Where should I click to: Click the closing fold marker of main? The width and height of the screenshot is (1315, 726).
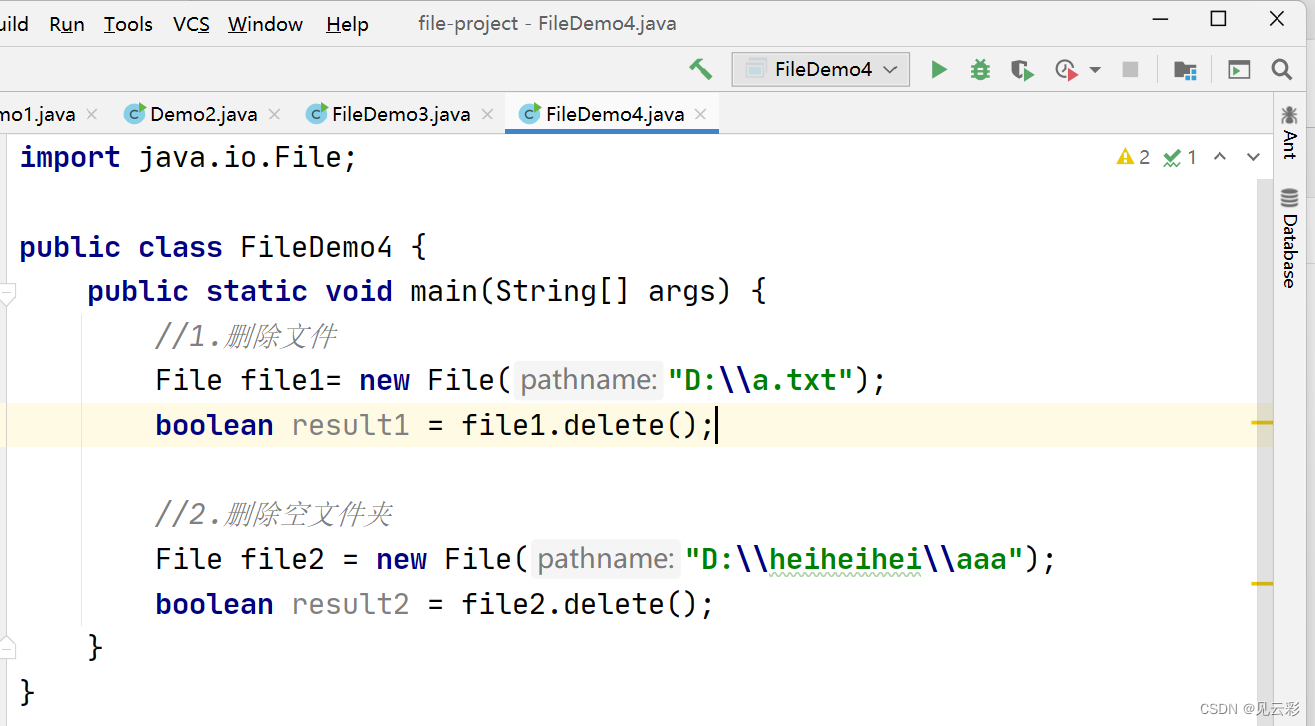[x=8, y=646]
